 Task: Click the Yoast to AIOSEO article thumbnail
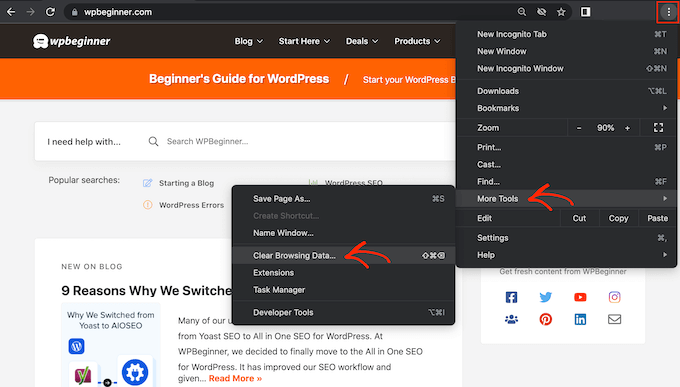point(111,344)
